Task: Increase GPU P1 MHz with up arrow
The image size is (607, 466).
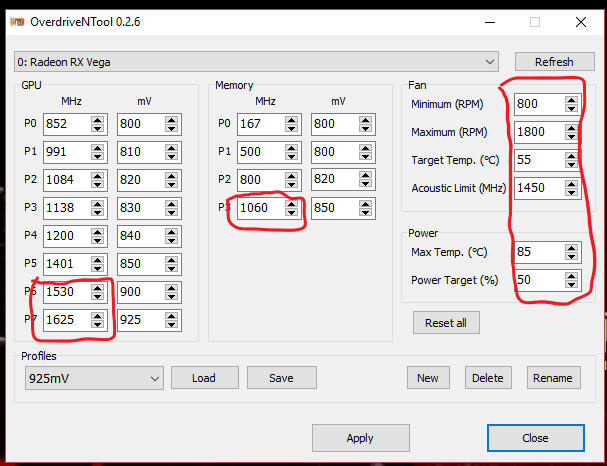Action: tap(98, 148)
